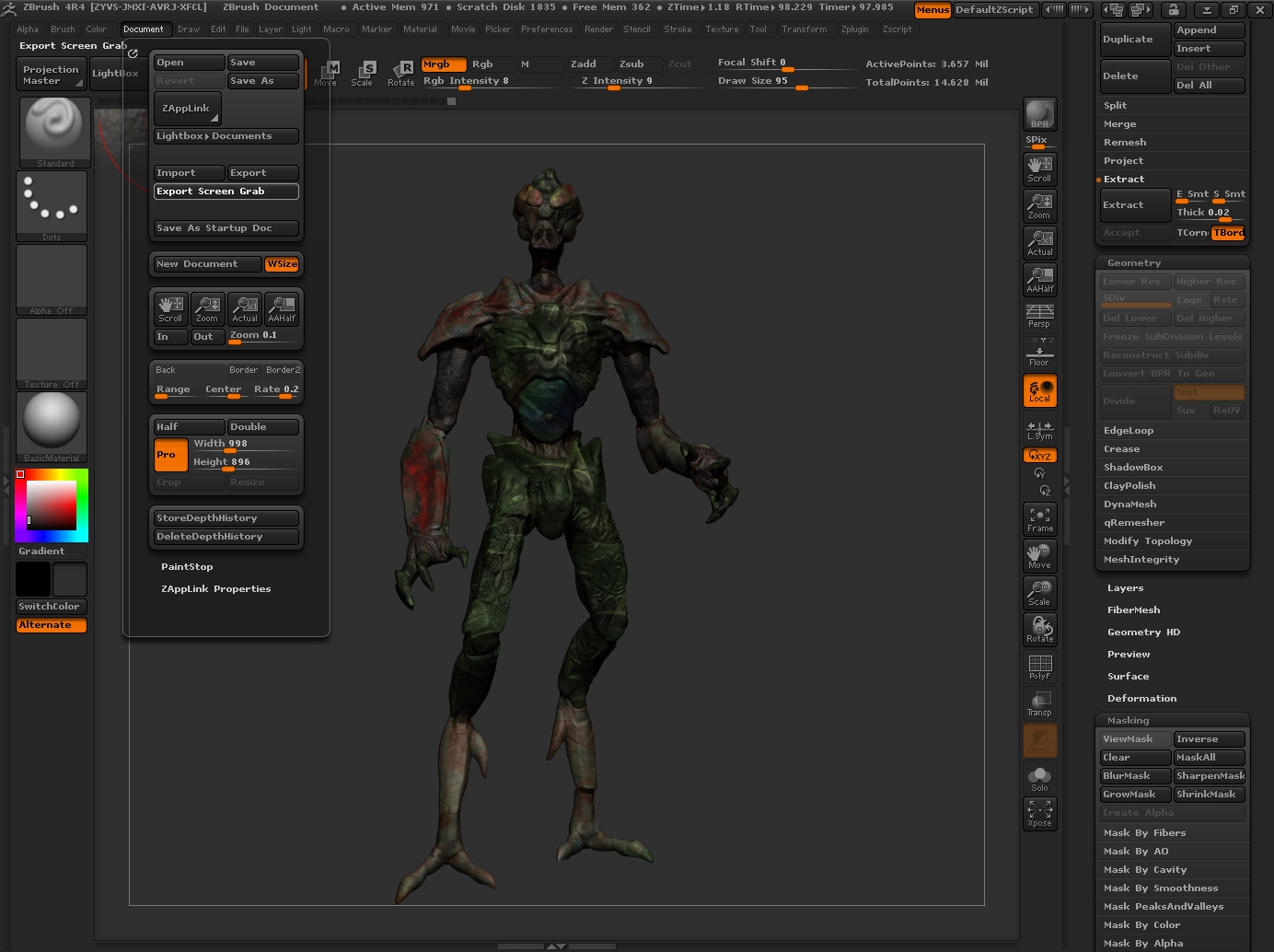The image size is (1274, 952).
Task: Select the Zoom icon in right shelf
Action: click(1039, 205)
